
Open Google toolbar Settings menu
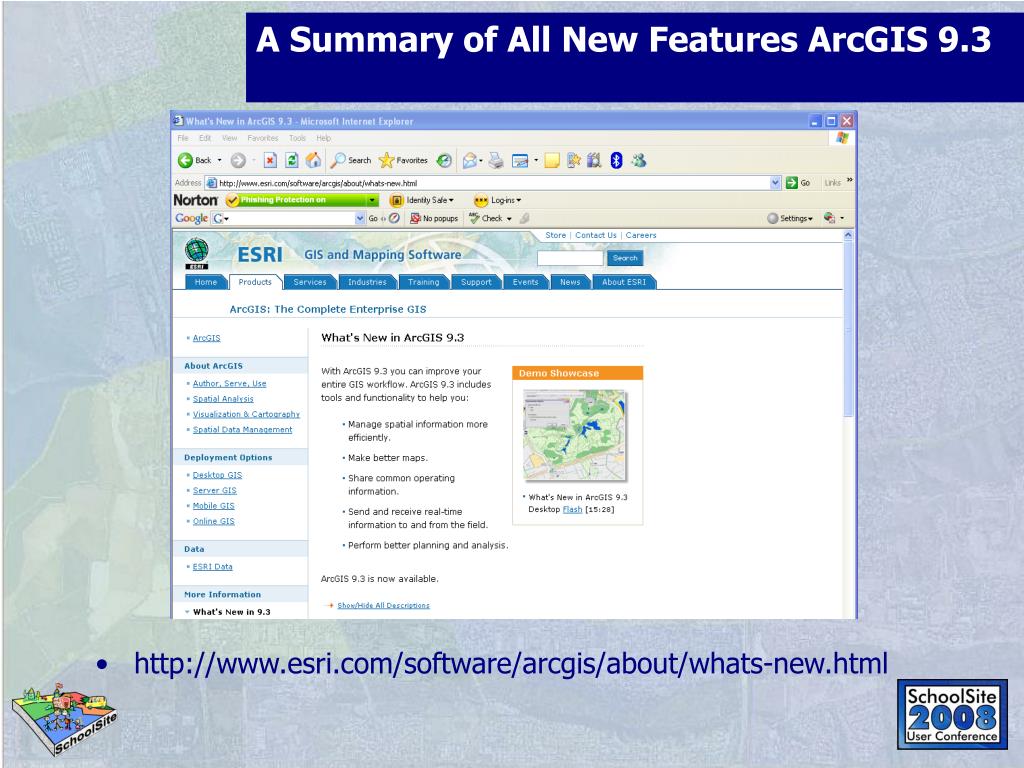point(790,218)
